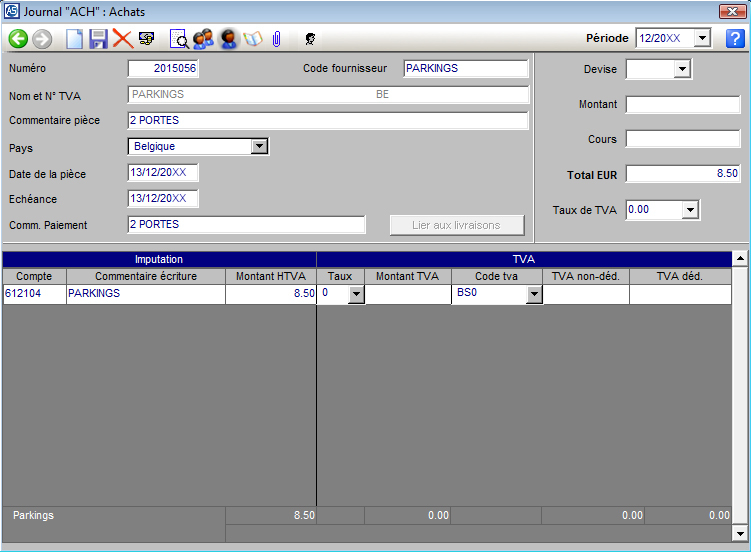The height and width of the screenshot is (552, 751).
Task: Click the table scrollbar up arrow
Action: [x=740, y=259]
